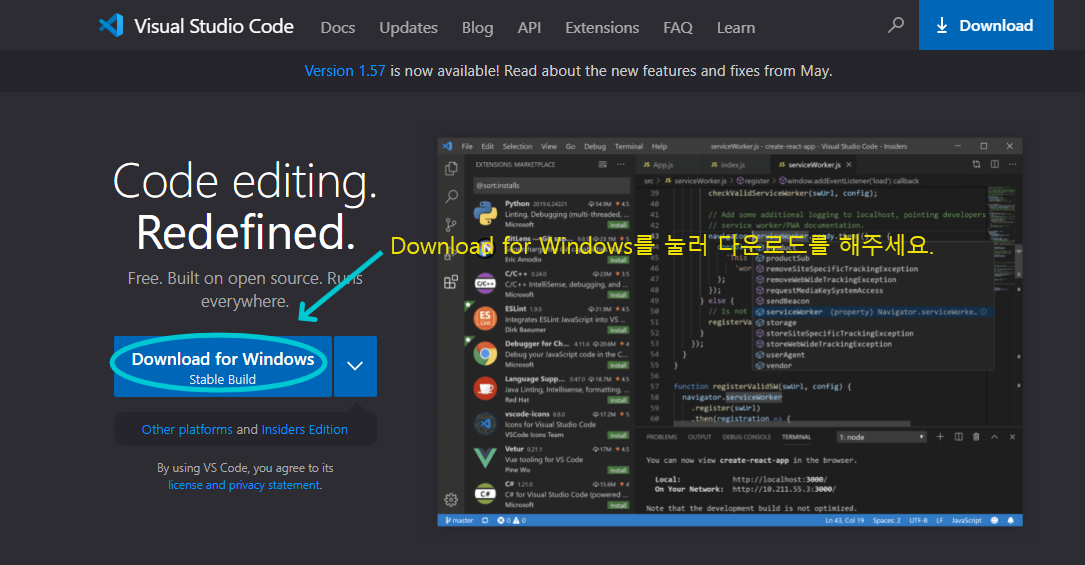Click the Visual Studio Code logo icon
The image size is (1085, 565).
[111, 26]
